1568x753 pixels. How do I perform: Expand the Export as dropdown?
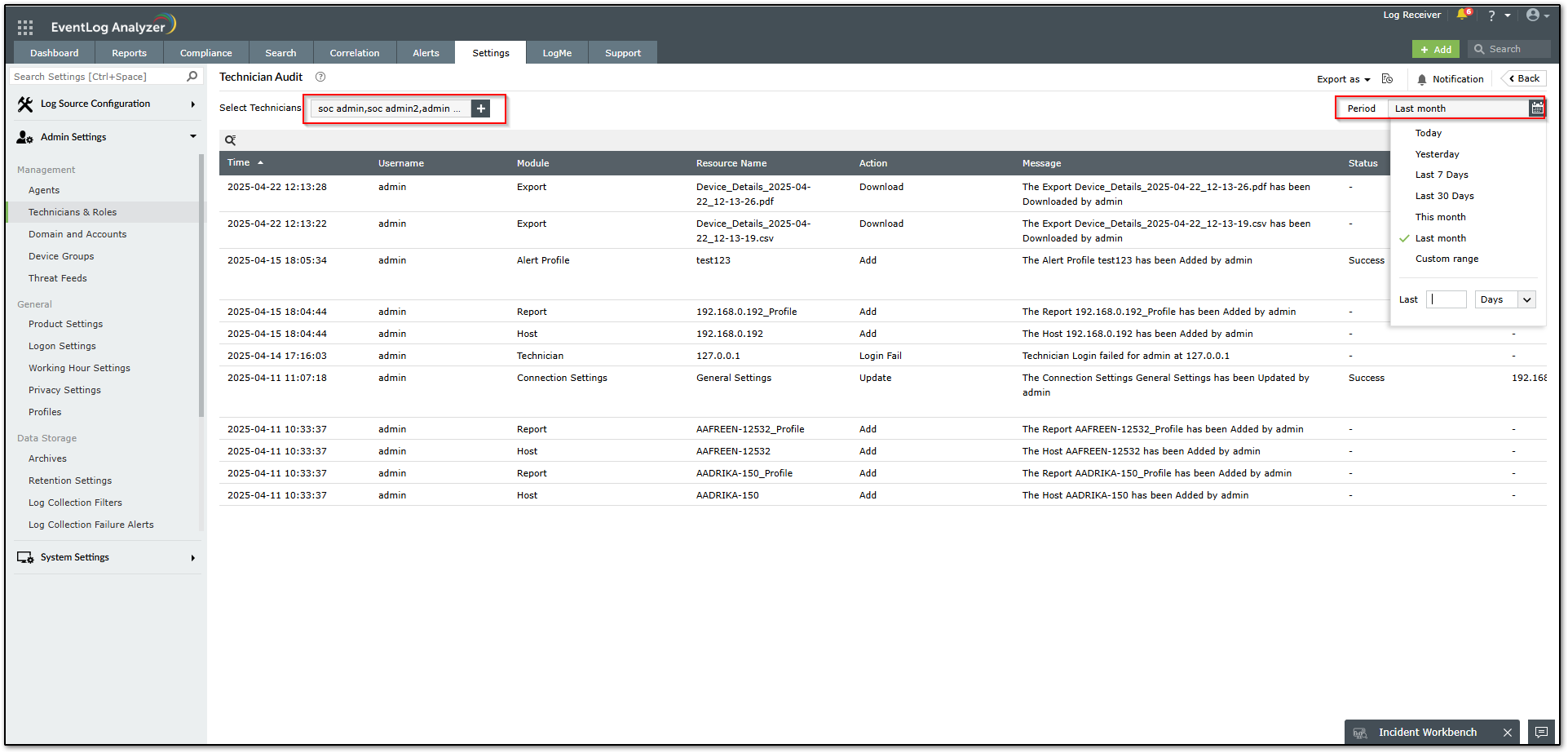point(1343,79)
